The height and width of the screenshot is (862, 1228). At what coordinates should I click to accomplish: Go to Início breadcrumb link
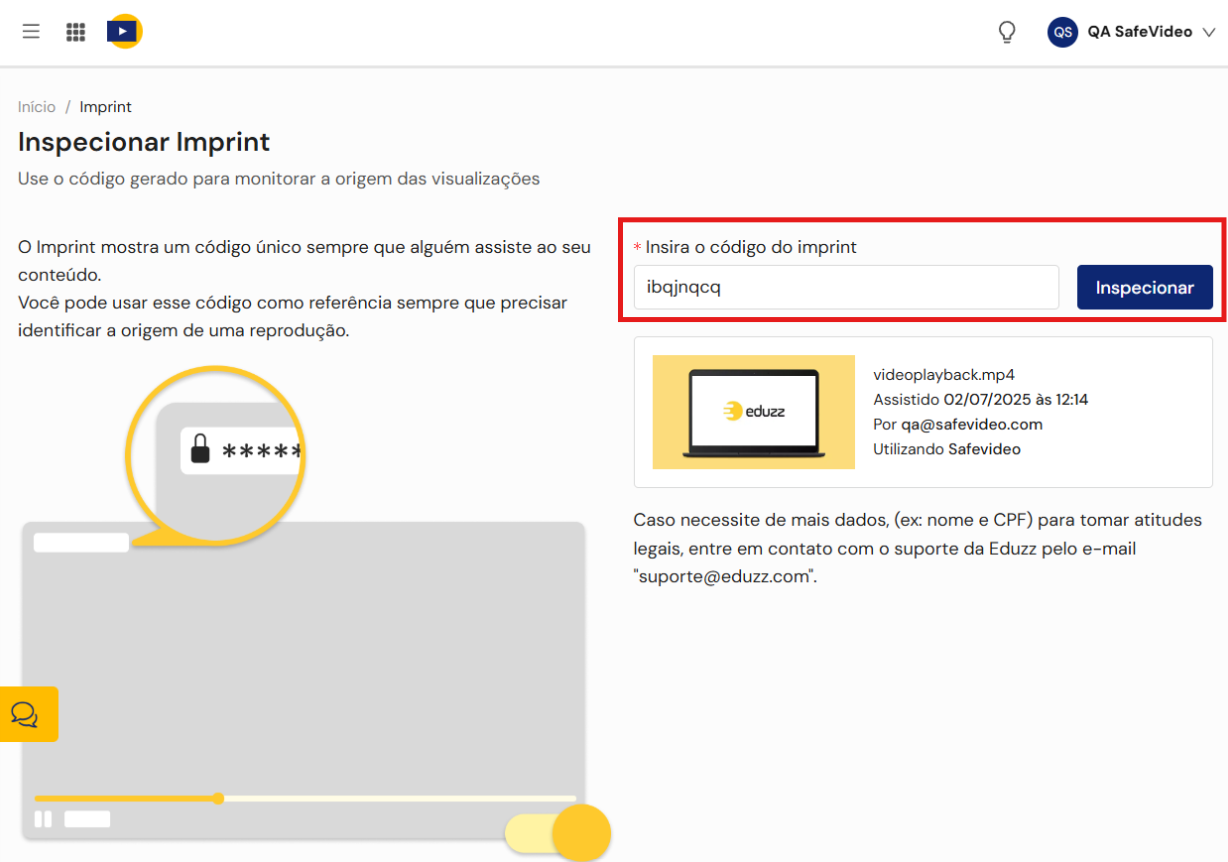(x=37, y=107)
